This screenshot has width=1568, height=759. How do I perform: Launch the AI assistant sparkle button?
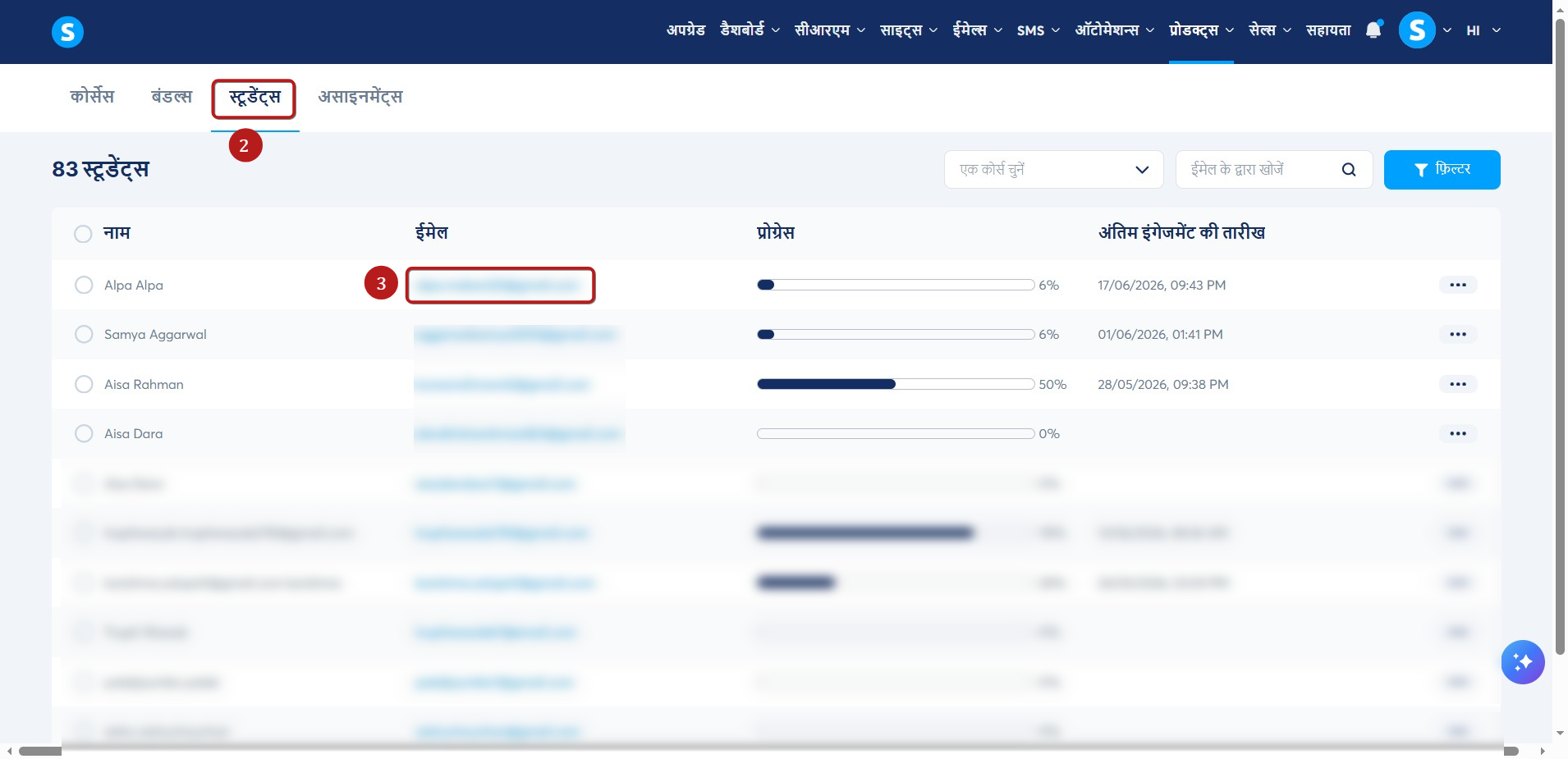tap(1523, 662)
